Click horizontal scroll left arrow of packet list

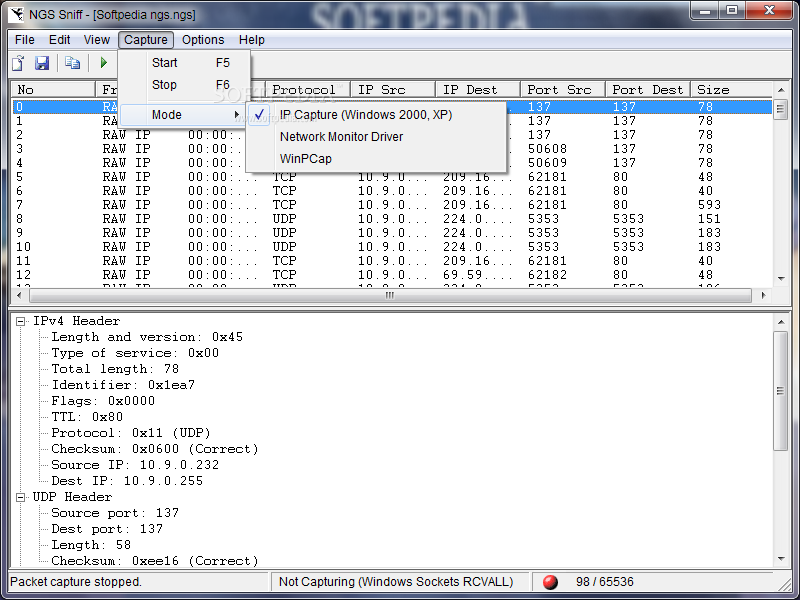(19, 295)
